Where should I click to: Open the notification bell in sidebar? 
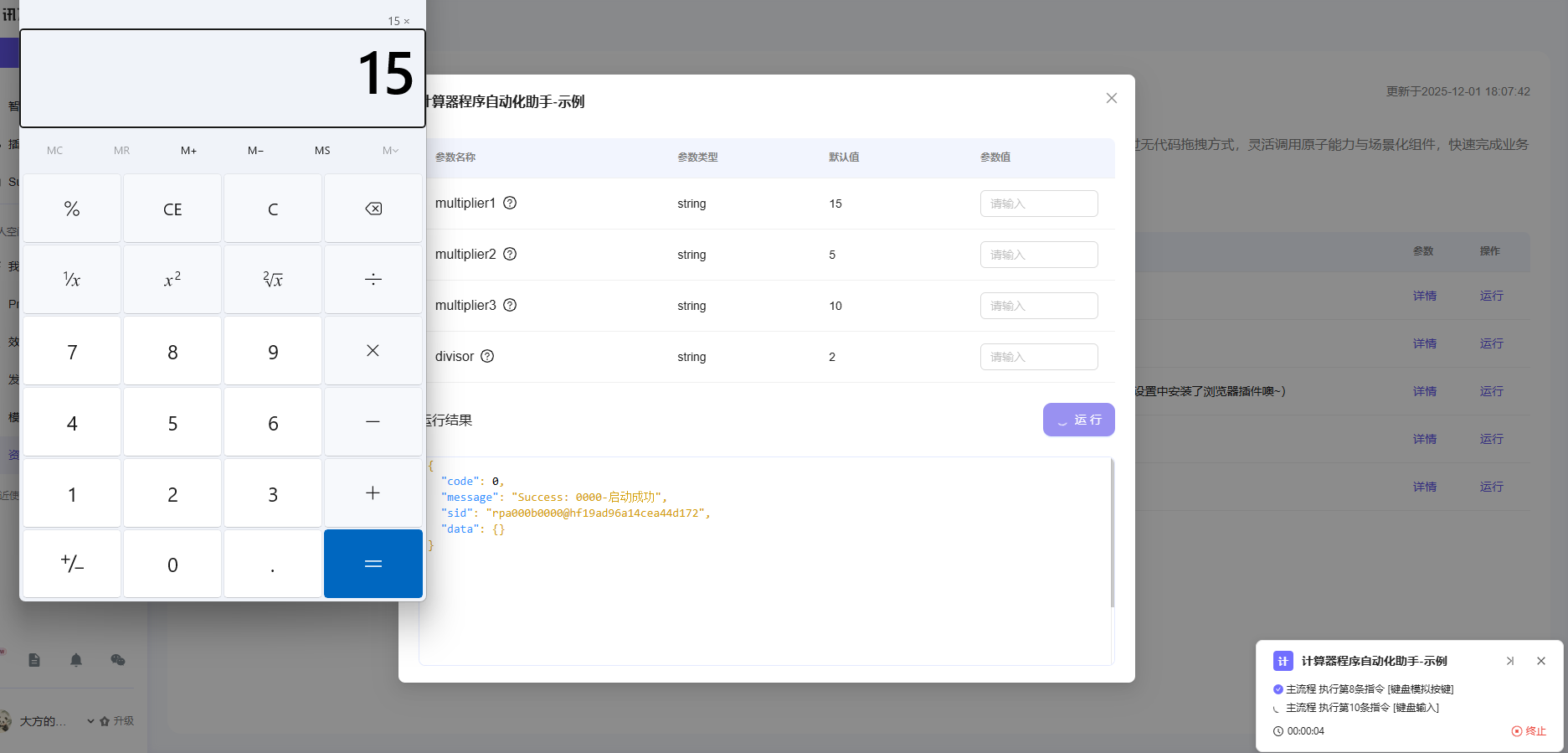tap(76, 660)
